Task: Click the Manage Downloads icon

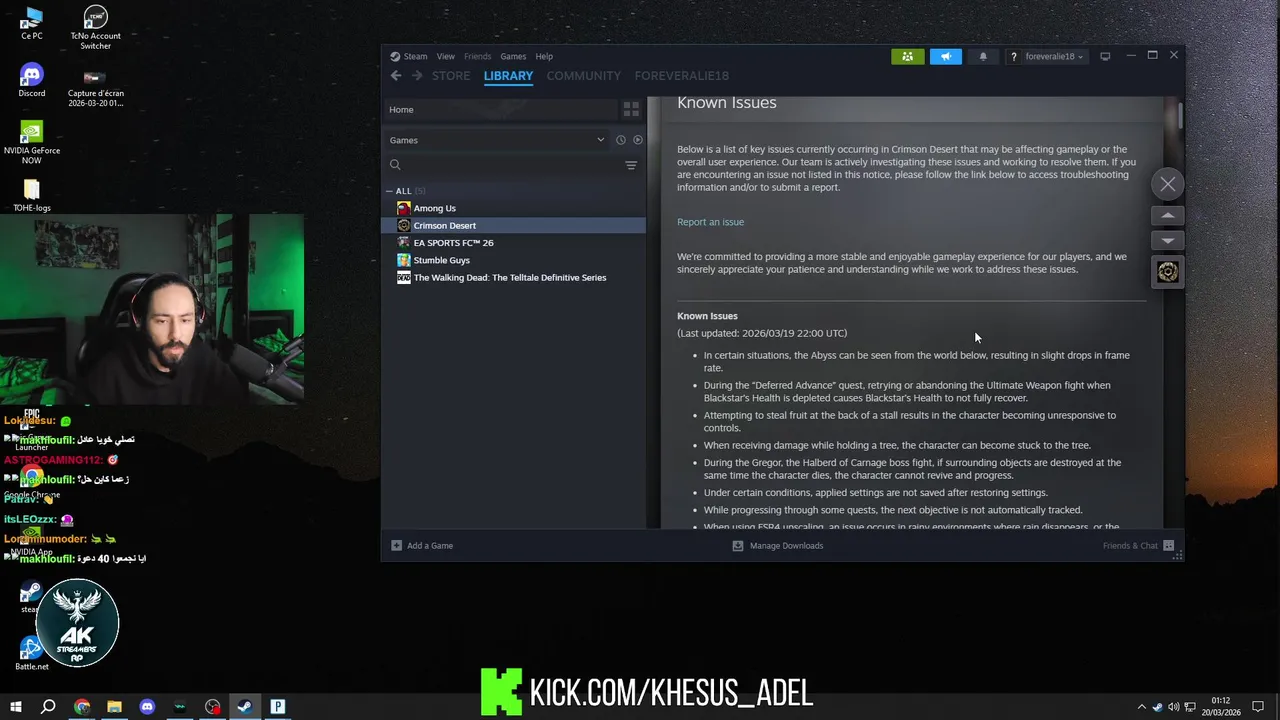Action: click(x=738, y=546)
